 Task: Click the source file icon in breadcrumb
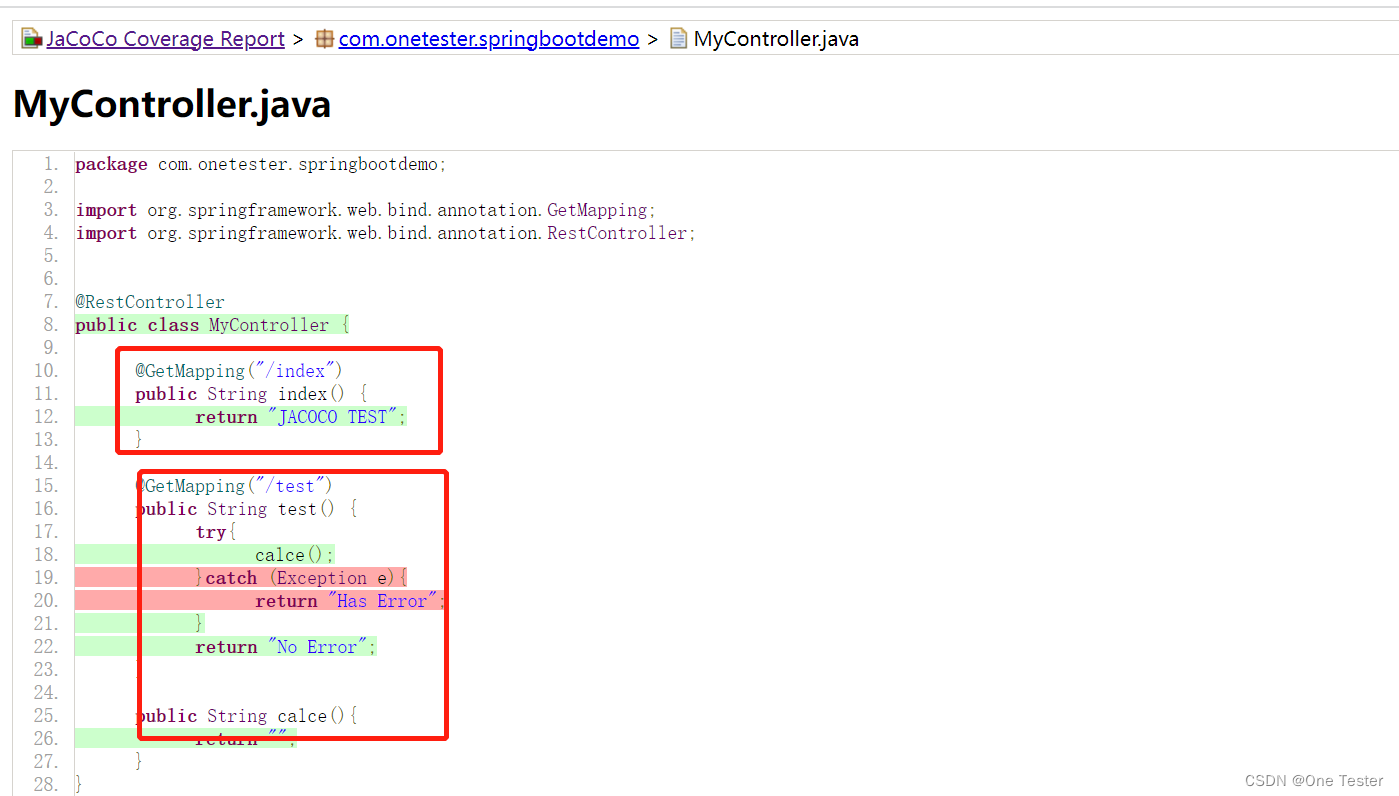pos(679,39)
